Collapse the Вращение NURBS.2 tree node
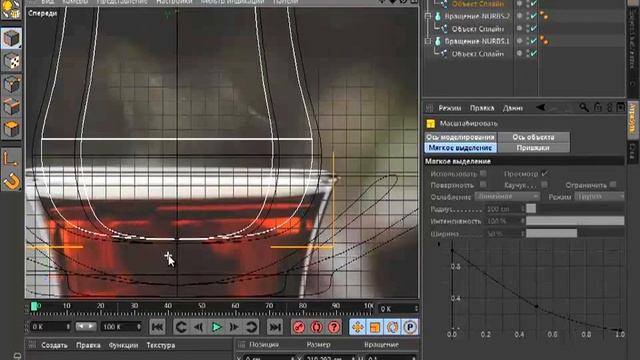The width and height of the screenshot is (640, 360). pyautogui.click(x=428, y=16)
